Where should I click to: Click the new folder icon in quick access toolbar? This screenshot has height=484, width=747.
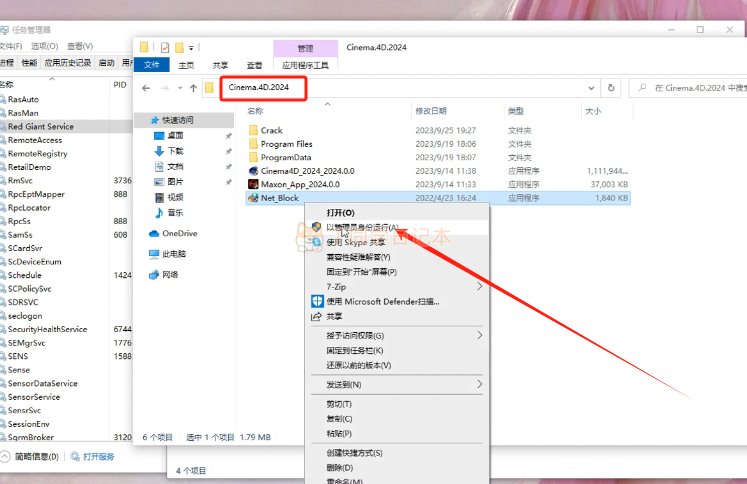coord(179,47)
